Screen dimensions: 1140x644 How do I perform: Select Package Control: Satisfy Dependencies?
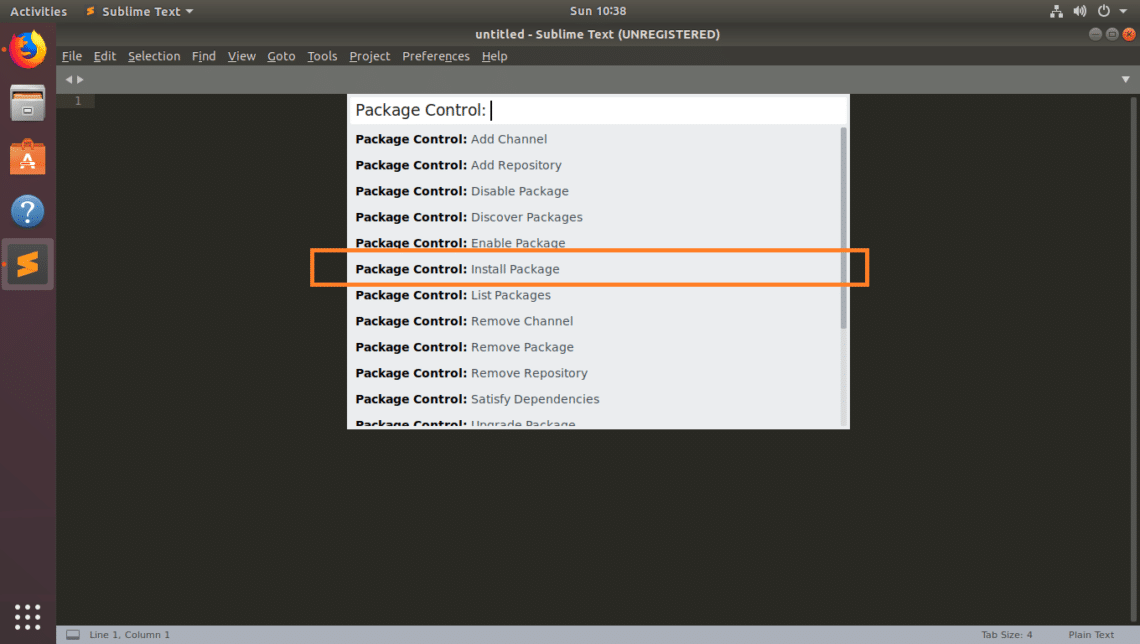pos(594,399)
